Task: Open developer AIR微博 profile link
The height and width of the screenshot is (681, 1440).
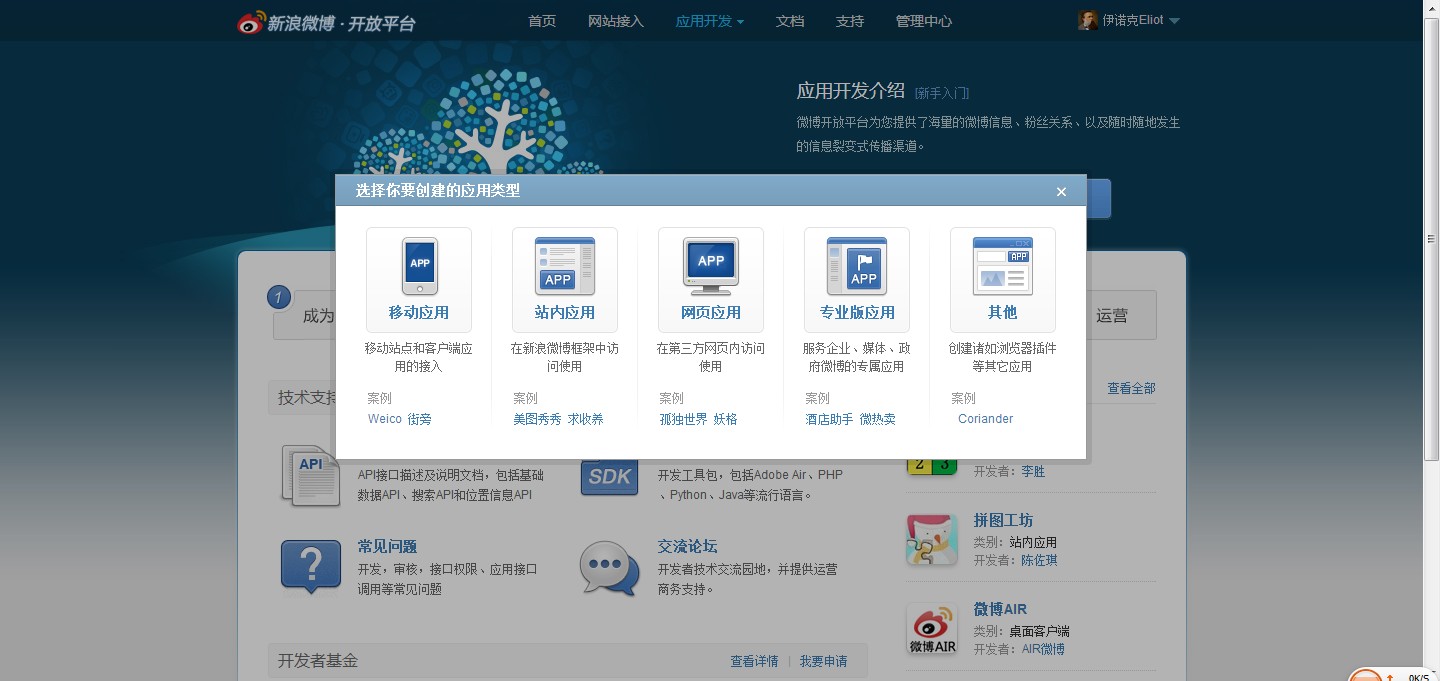Action: tap(1043, 649)
